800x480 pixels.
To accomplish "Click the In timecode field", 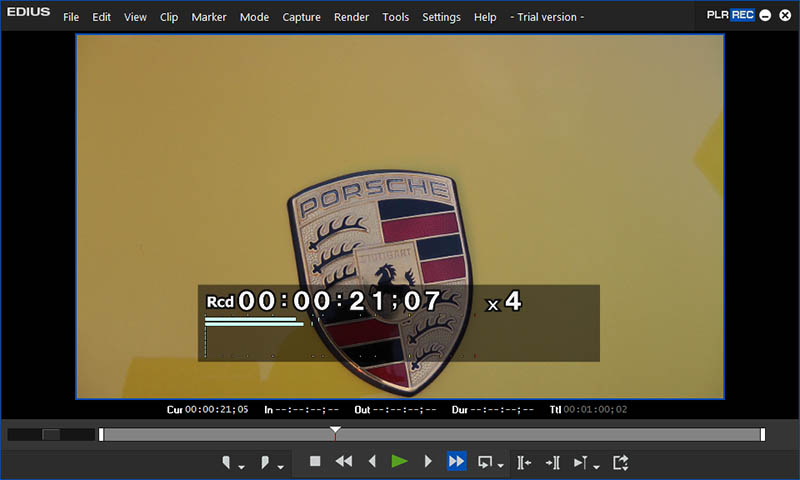I will click(301, 409).
